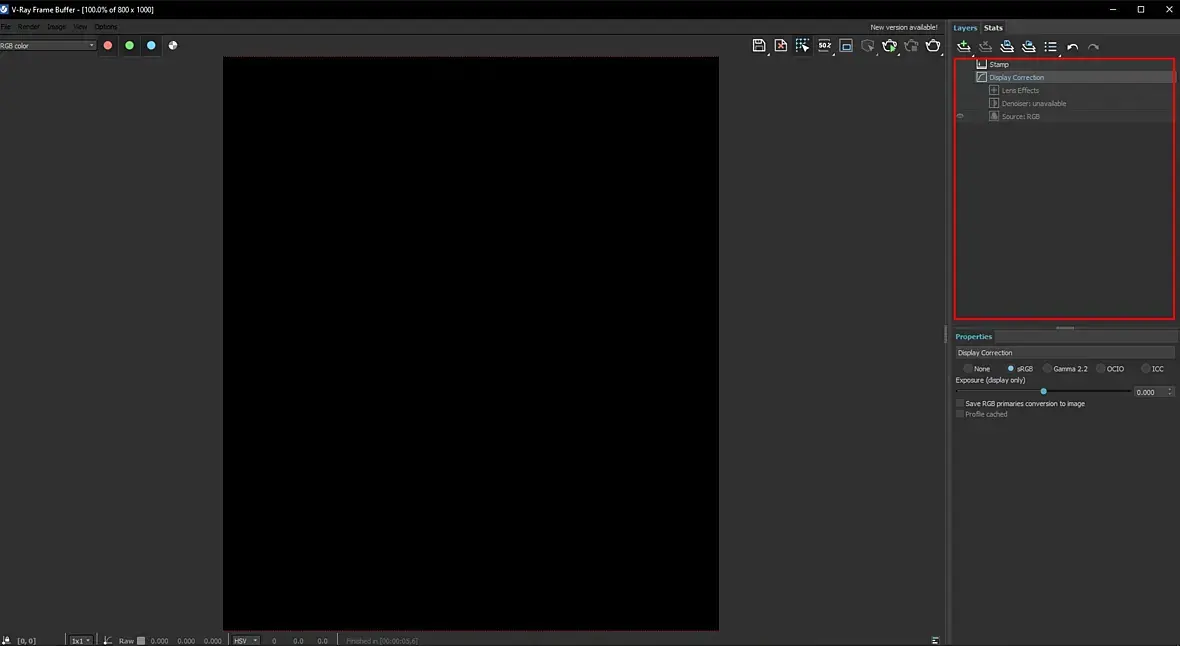1180x646 pixels.
Task: Start a render with the teapot play icon
Action: pyautogui.click(x=890, y=46)
